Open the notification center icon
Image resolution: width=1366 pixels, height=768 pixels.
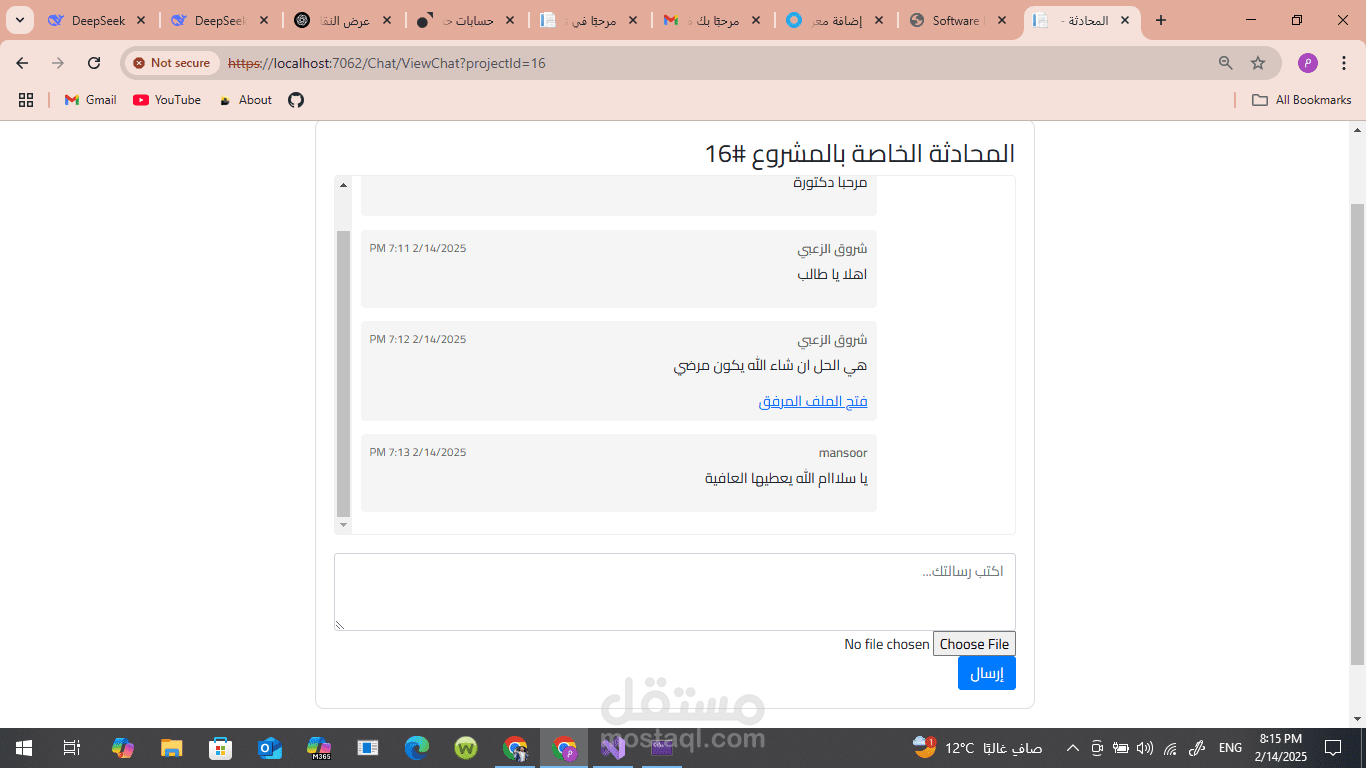1333,748
